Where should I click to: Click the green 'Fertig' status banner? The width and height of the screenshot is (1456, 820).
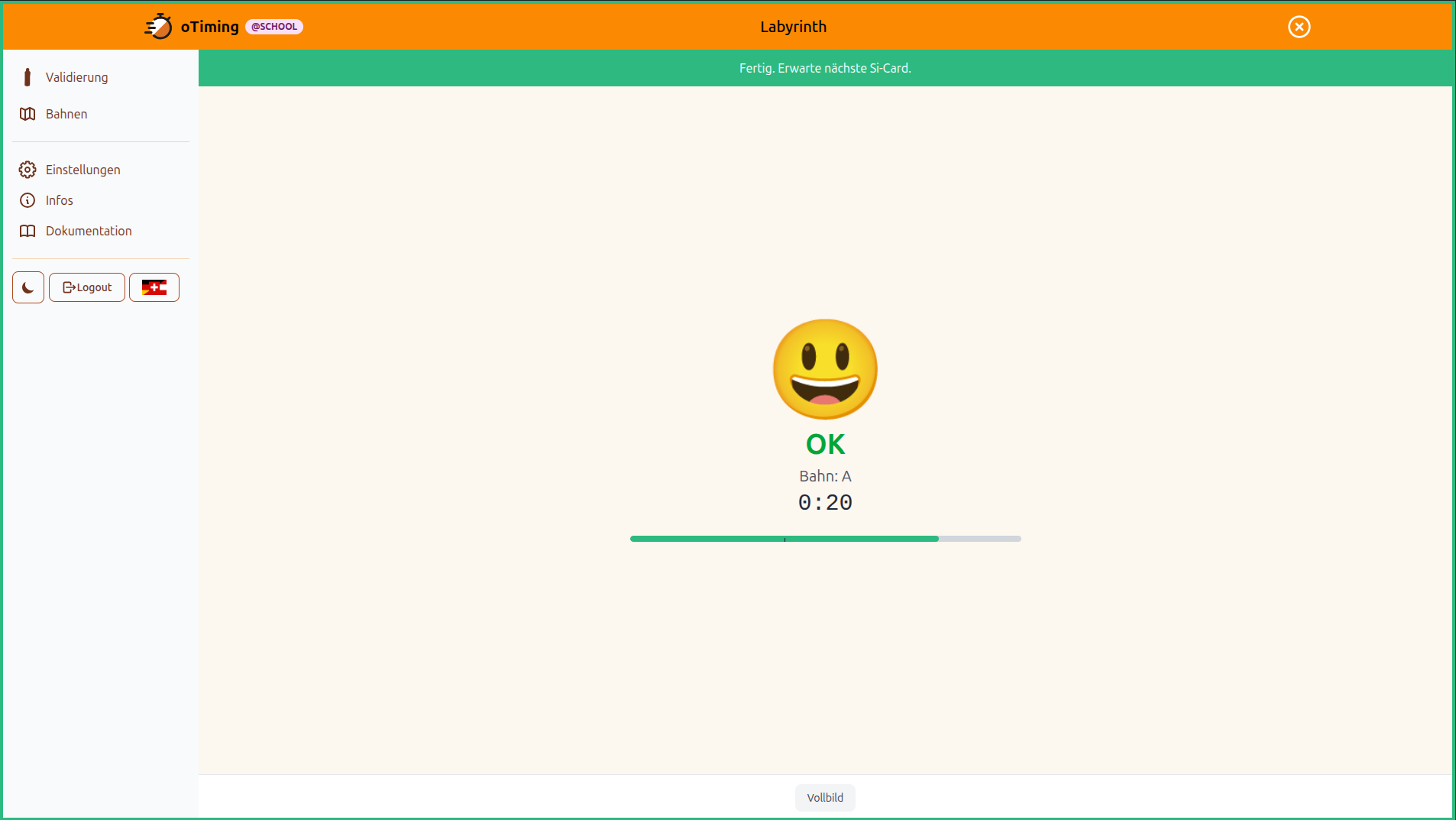tap(825, 68)
